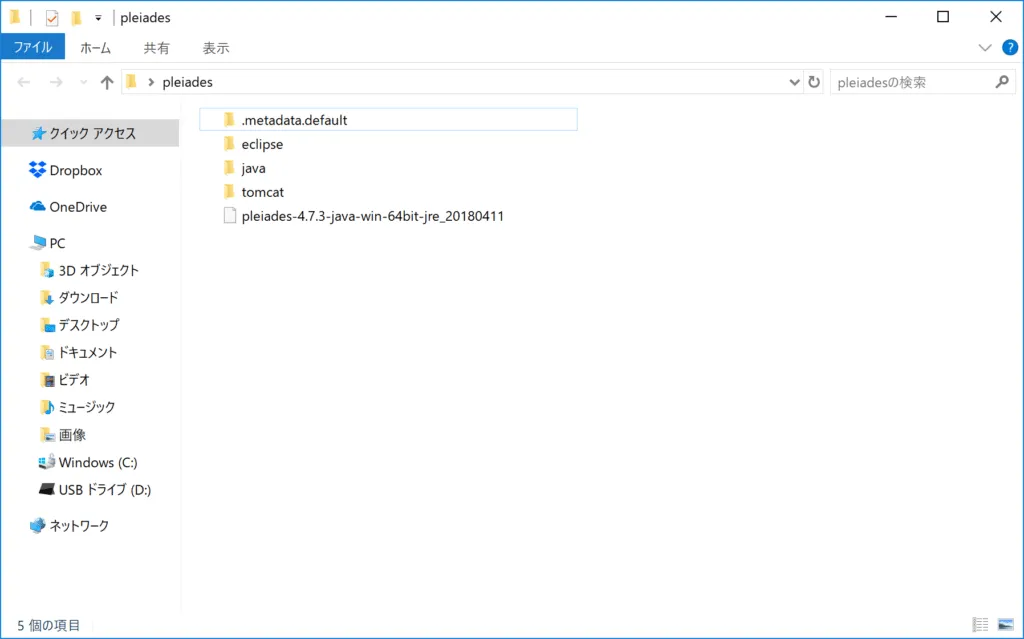Switch to large icons view in the status bar

tap(1006, 625)
